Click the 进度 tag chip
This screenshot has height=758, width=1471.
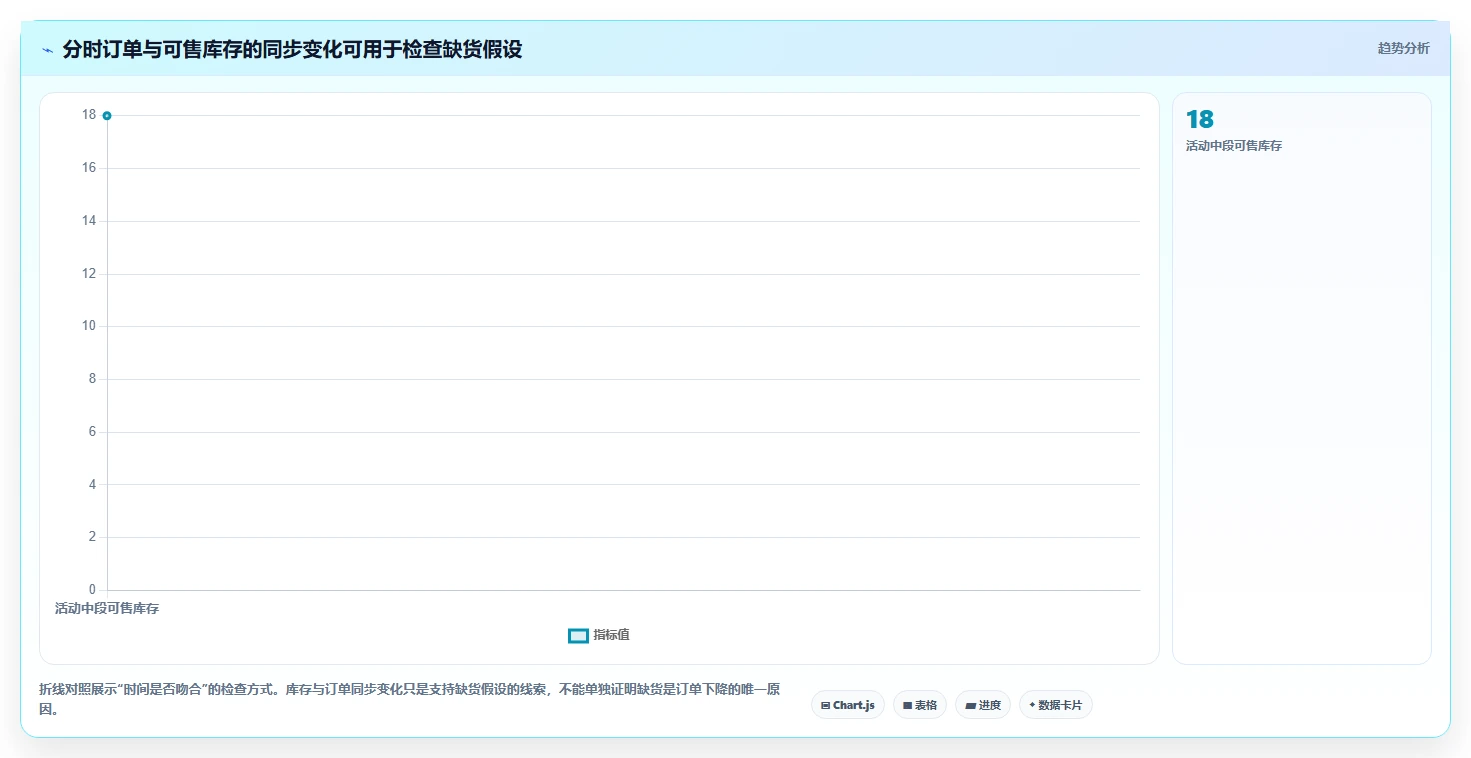click(x=983, y=705)
